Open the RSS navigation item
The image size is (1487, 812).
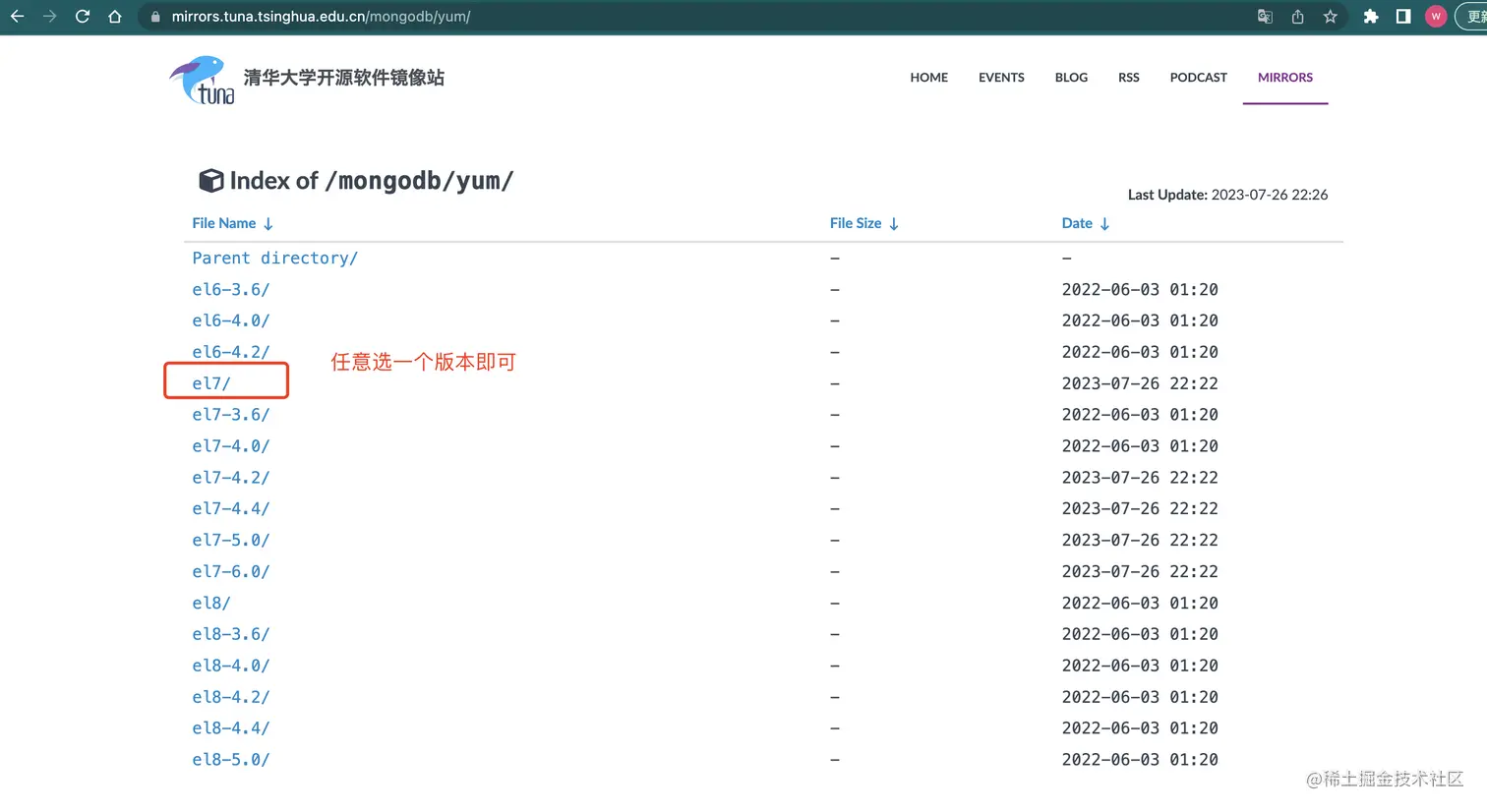(1129, 78)
